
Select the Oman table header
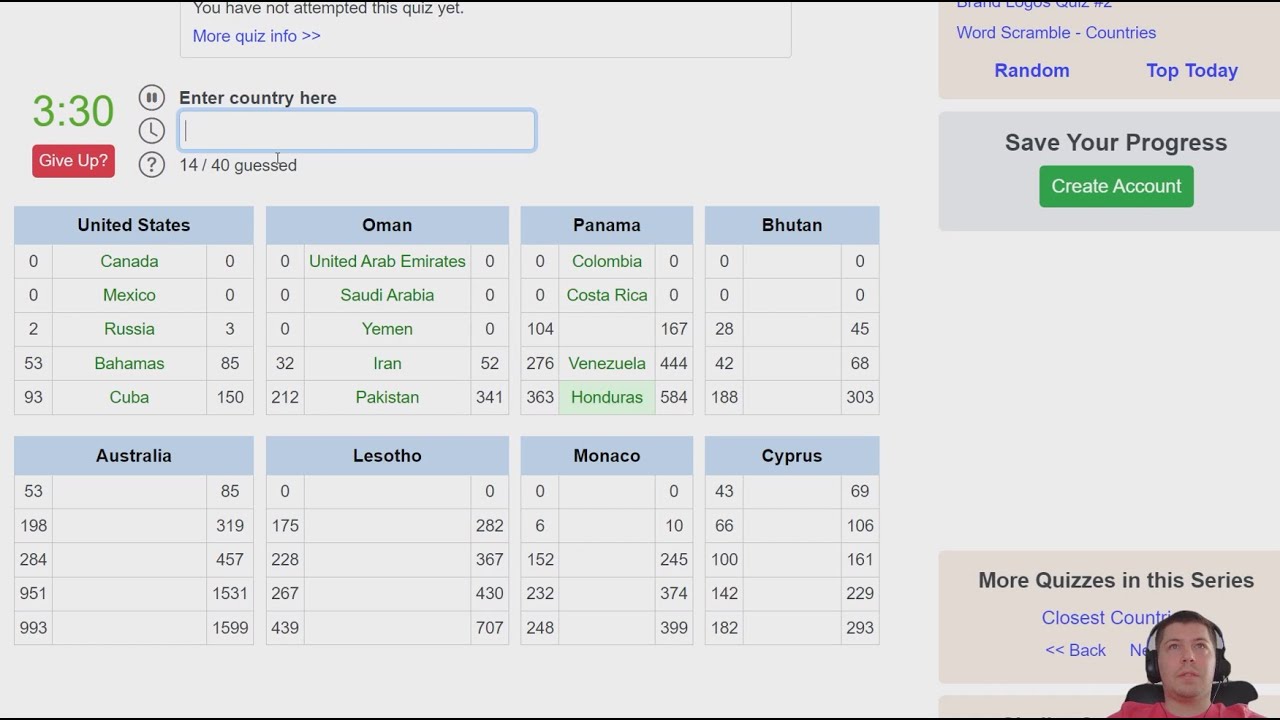387,225
